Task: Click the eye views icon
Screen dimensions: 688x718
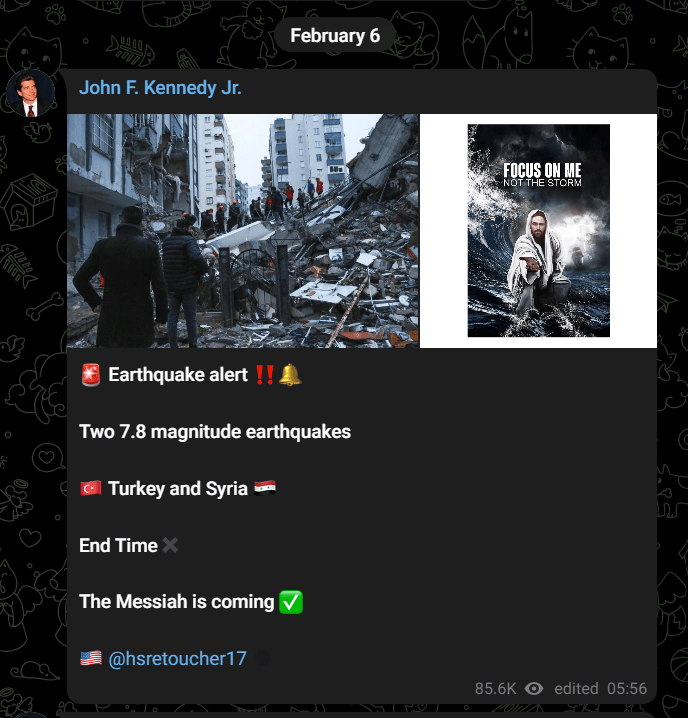Action: 534,688
